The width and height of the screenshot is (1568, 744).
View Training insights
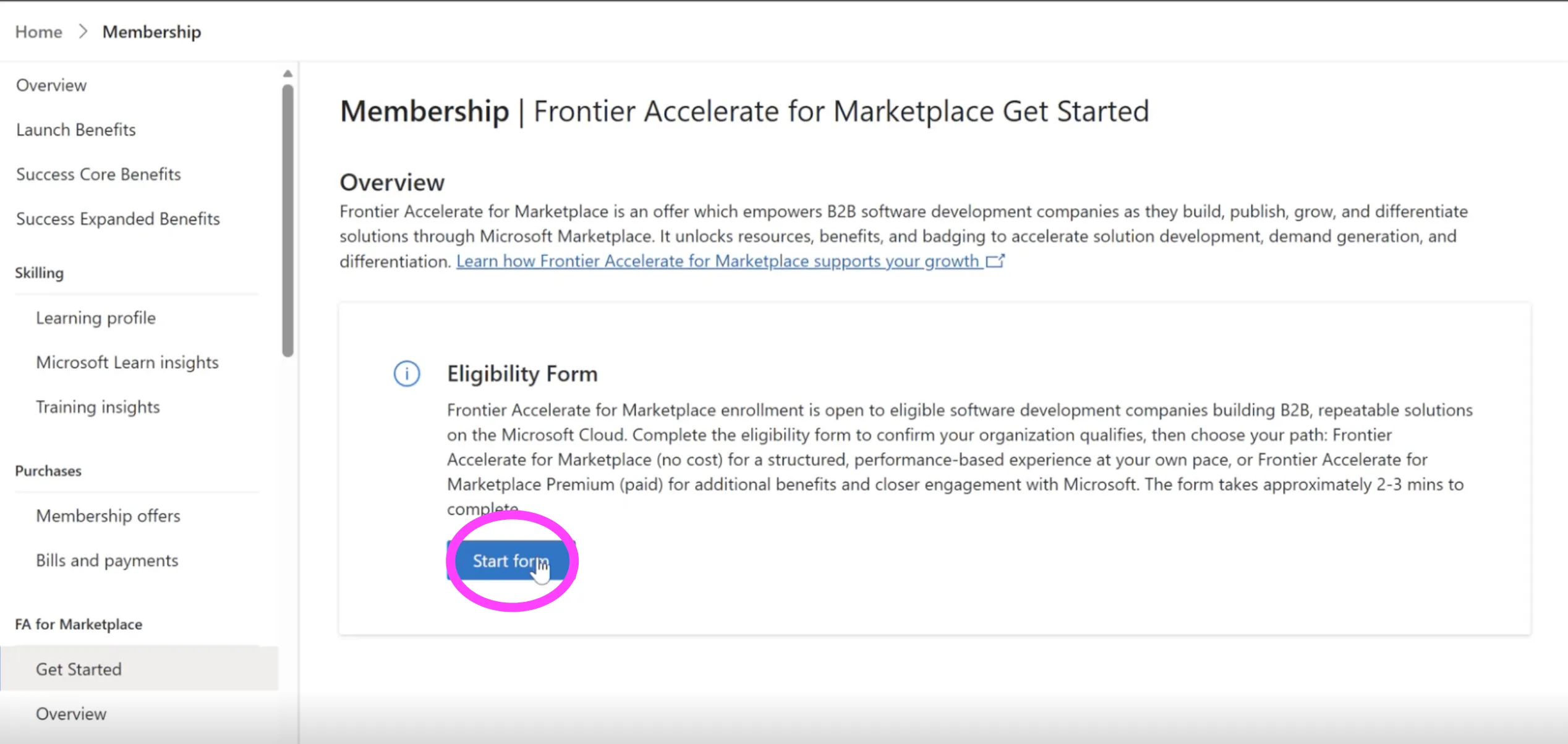point(98,407)
